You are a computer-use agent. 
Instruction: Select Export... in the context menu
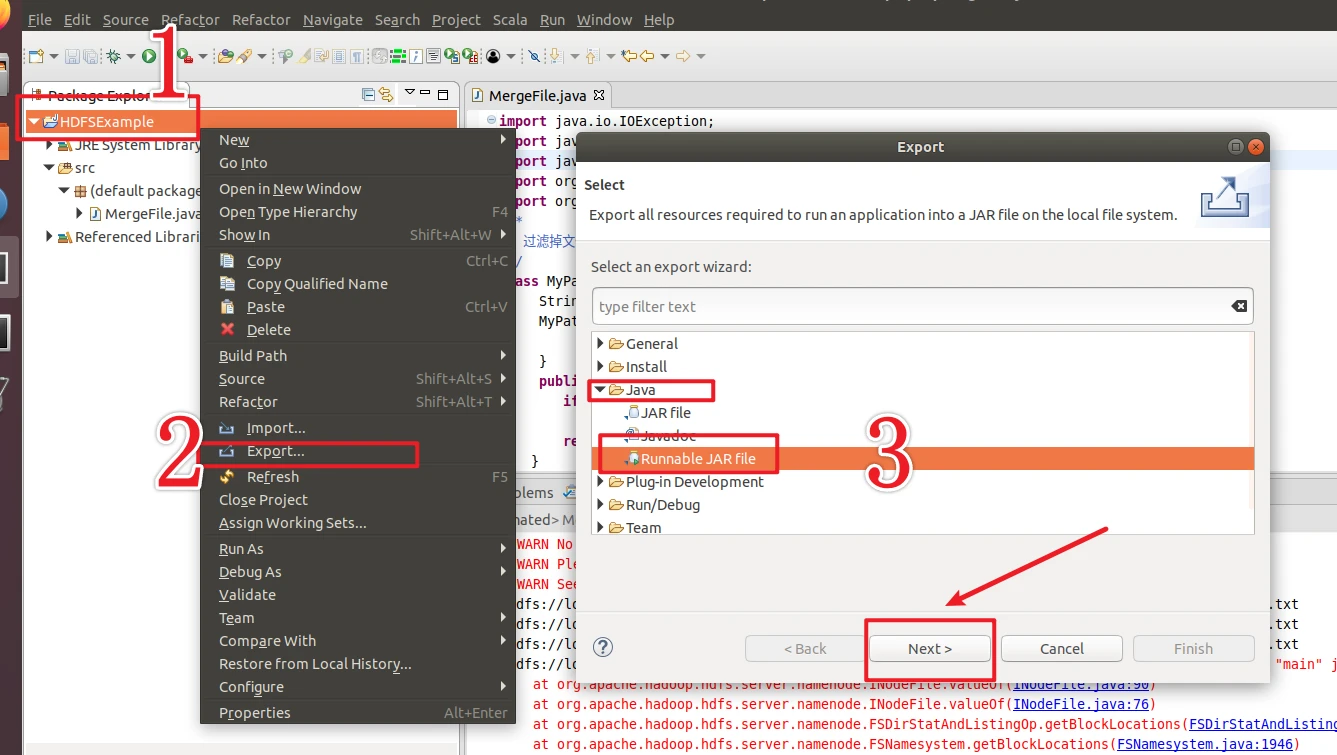click(275, 452)
